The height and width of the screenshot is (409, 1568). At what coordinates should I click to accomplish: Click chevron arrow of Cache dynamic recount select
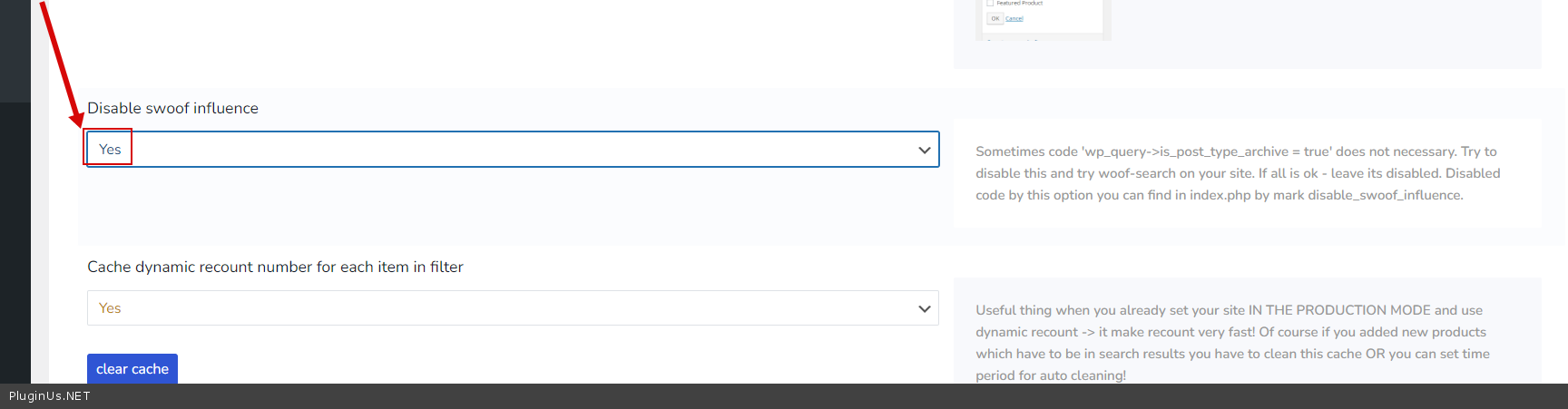click(924, 309)
